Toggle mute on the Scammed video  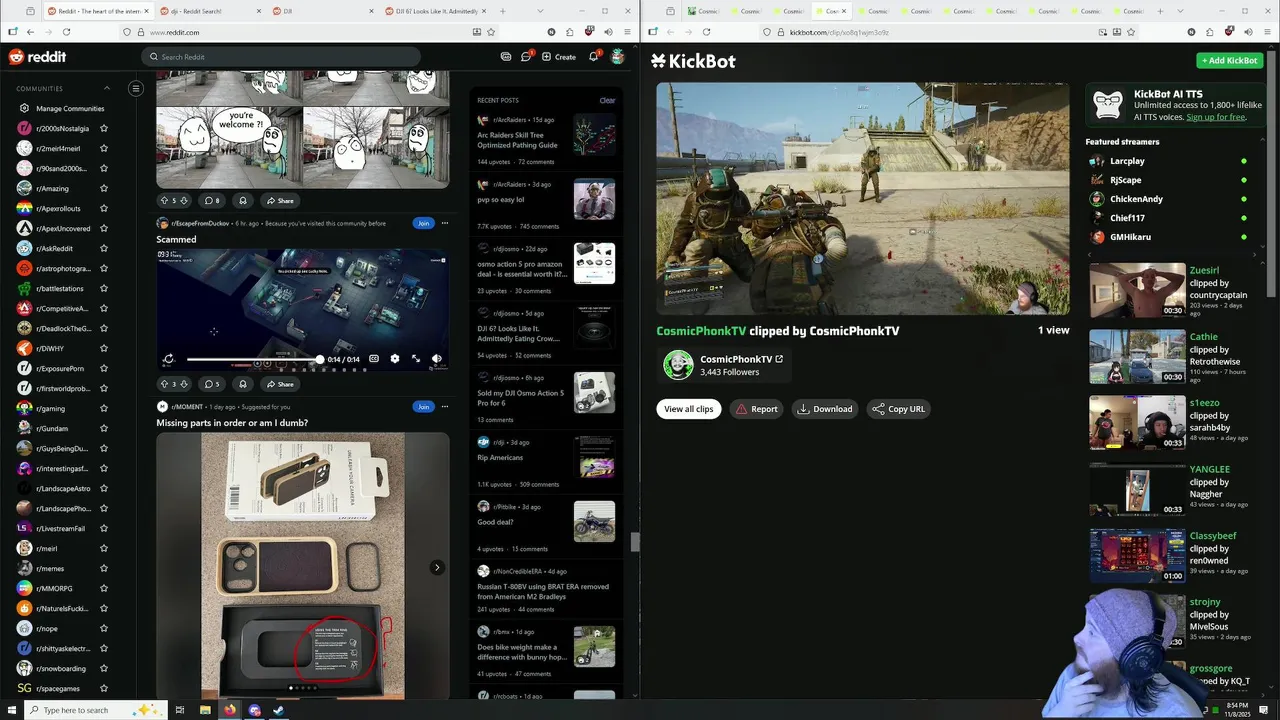point(437,359)
